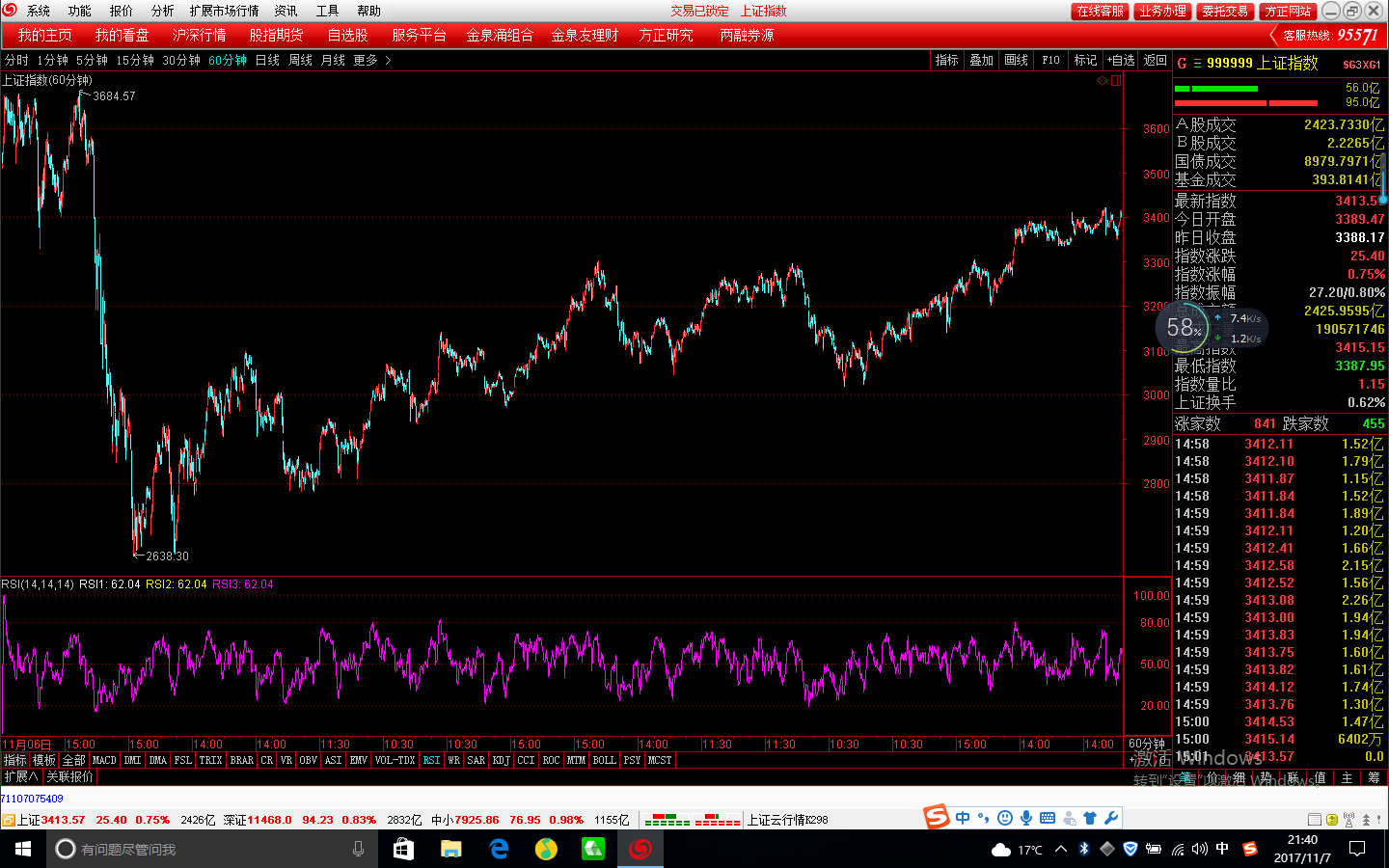The height and width of the screenshot is (868, 1389).
Task: Open the Windows Start menu
Action: [x=23, y=849]
